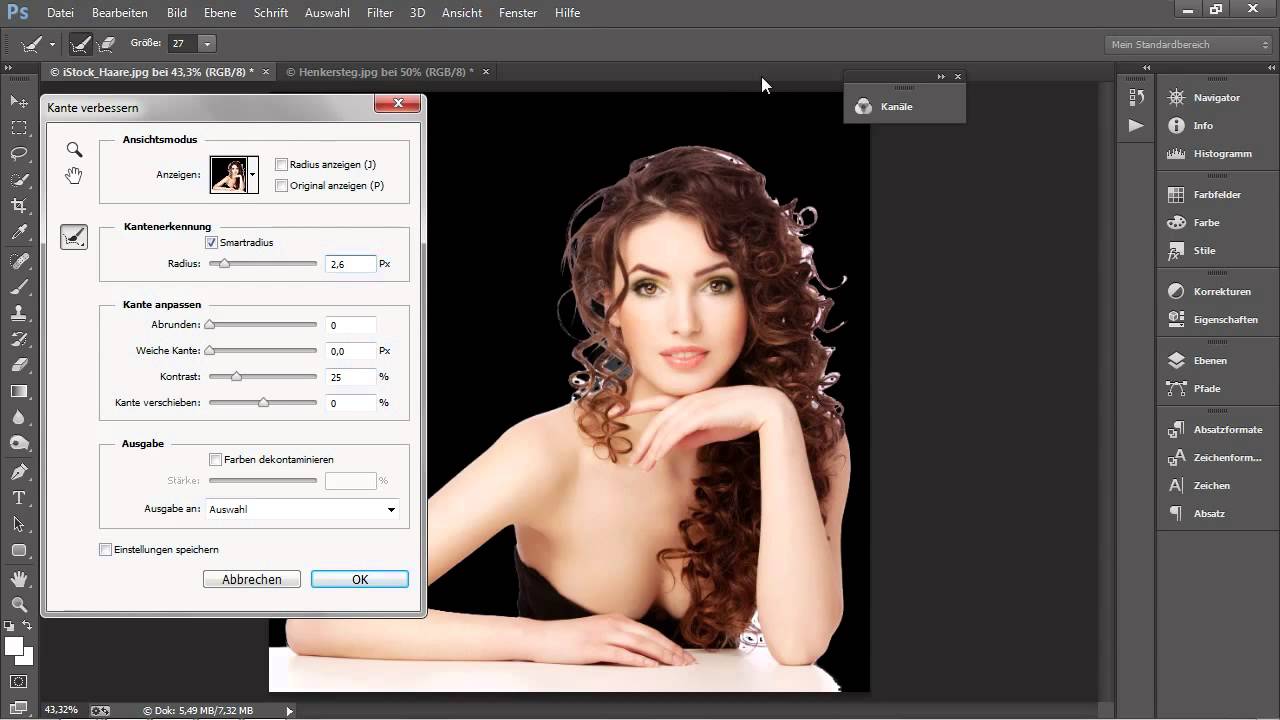Click the Abrunden value field

click(351, 325)
